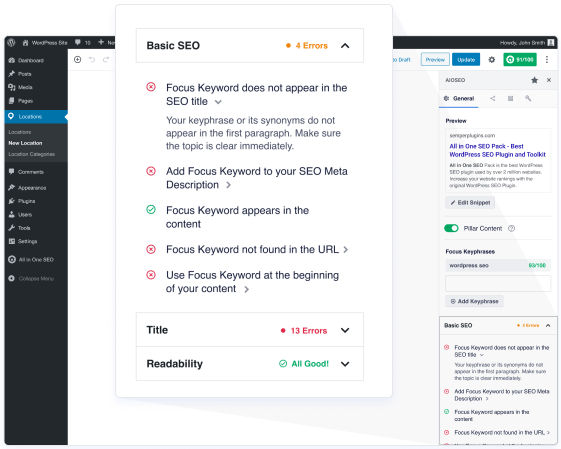Toggle the Pillar Content switch
The width and height of the screenshot is (561, 449).
pos(451,228)
